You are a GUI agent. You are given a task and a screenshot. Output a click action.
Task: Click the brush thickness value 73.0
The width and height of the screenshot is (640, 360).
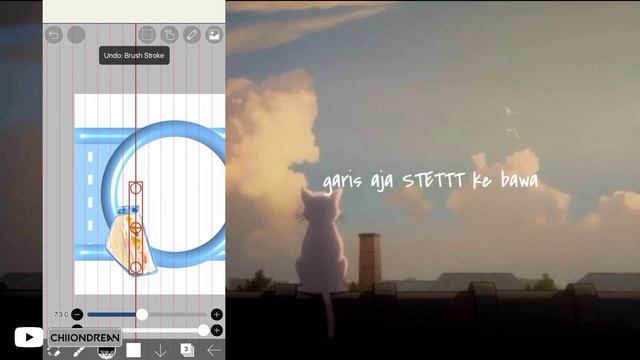pyautogui.click(x=61, y=314)
